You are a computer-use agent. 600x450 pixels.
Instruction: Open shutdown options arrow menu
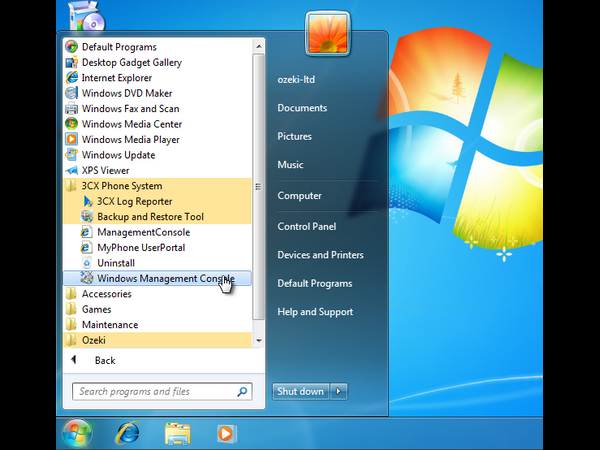[x=340, y=391]
